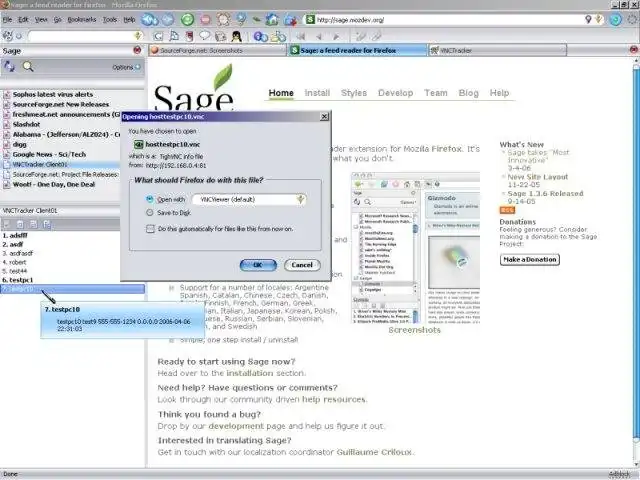The width and height of the screenshot is (640, 480).
Task: Click the URL address bar field
Action: 449,19
